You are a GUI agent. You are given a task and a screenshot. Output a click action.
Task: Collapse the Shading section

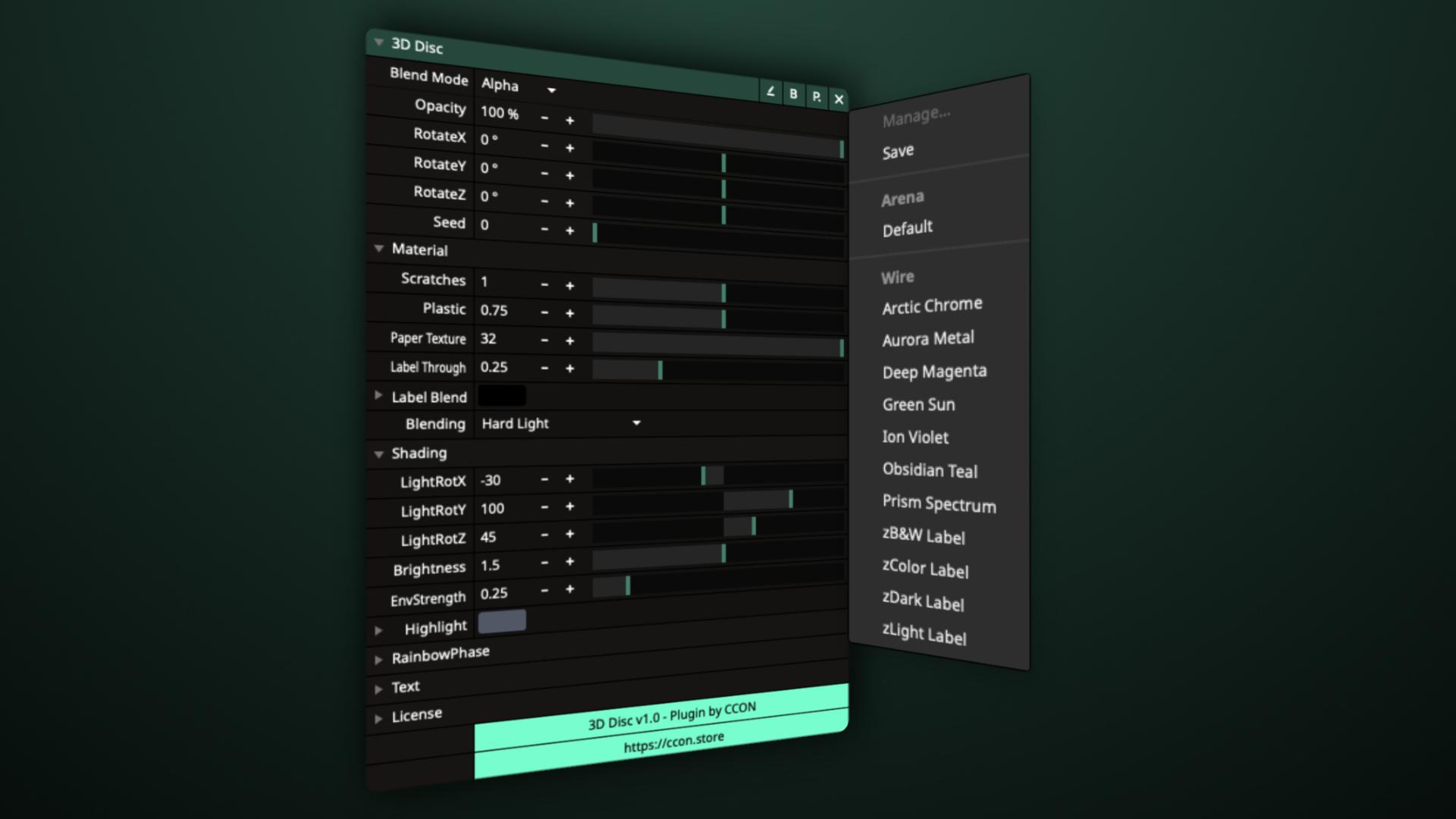pos(378,453)
